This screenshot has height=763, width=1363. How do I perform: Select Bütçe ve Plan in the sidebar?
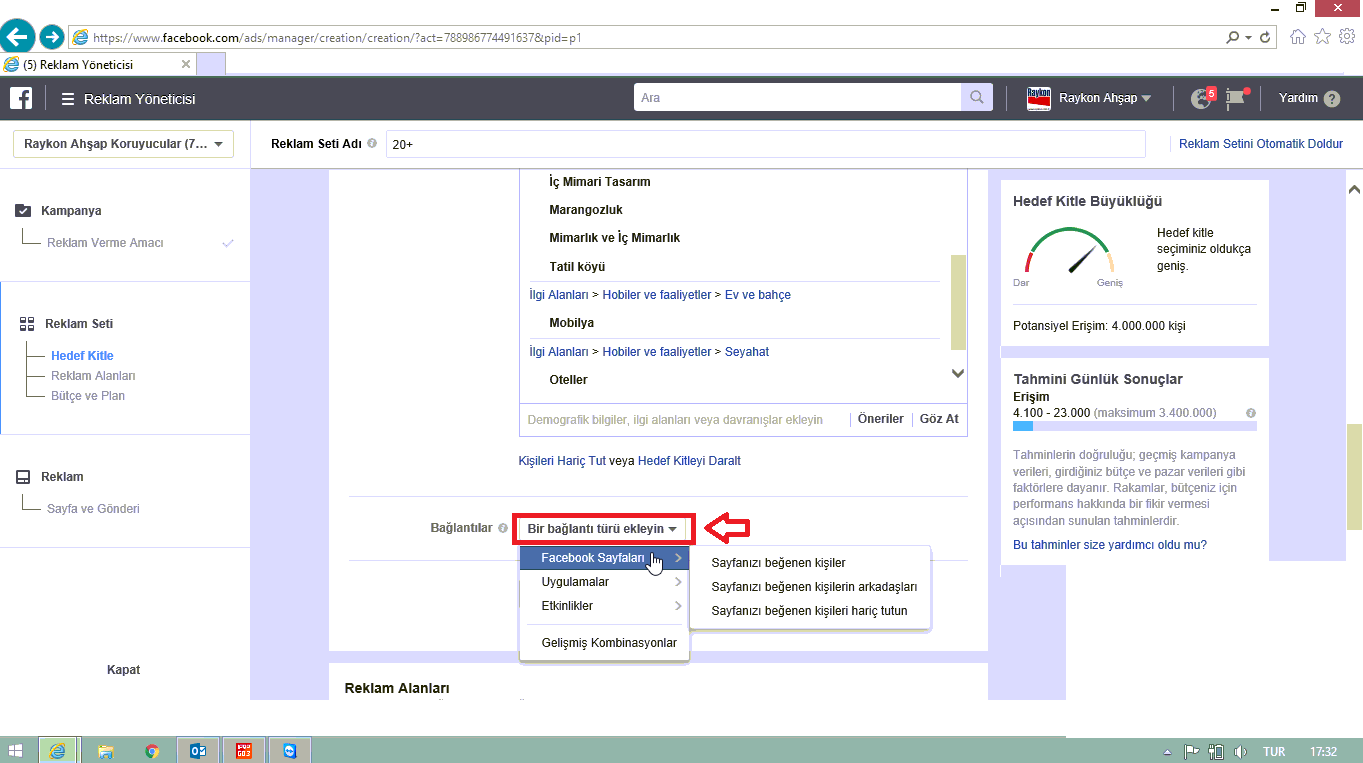pos(88,396)
